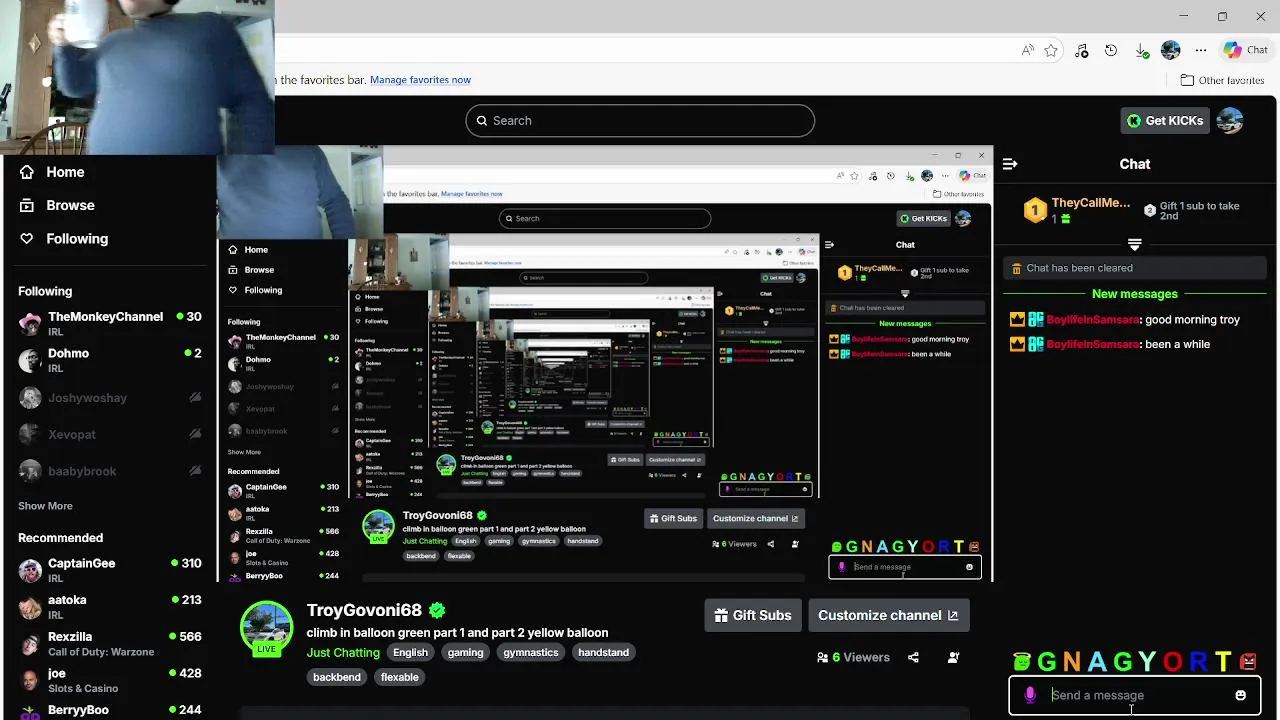Viewport: 1280px width, 720px height.
Task: Insert the red O letter emote above main chat input
Action: click(1172, 661)
